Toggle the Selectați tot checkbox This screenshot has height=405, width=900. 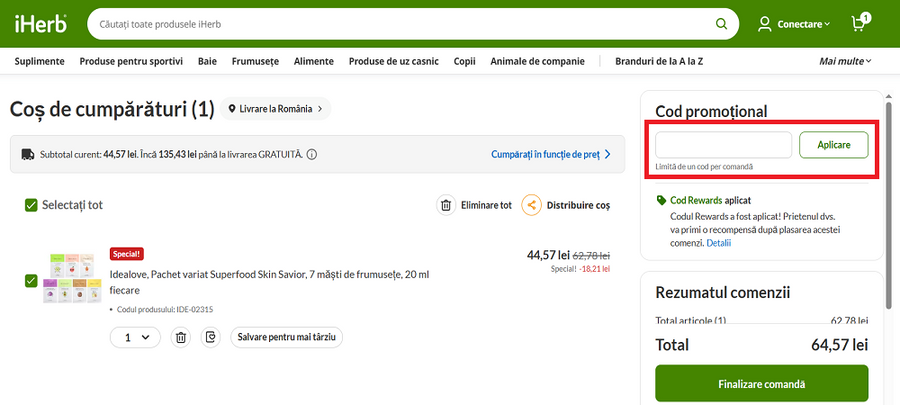[31, 205]
